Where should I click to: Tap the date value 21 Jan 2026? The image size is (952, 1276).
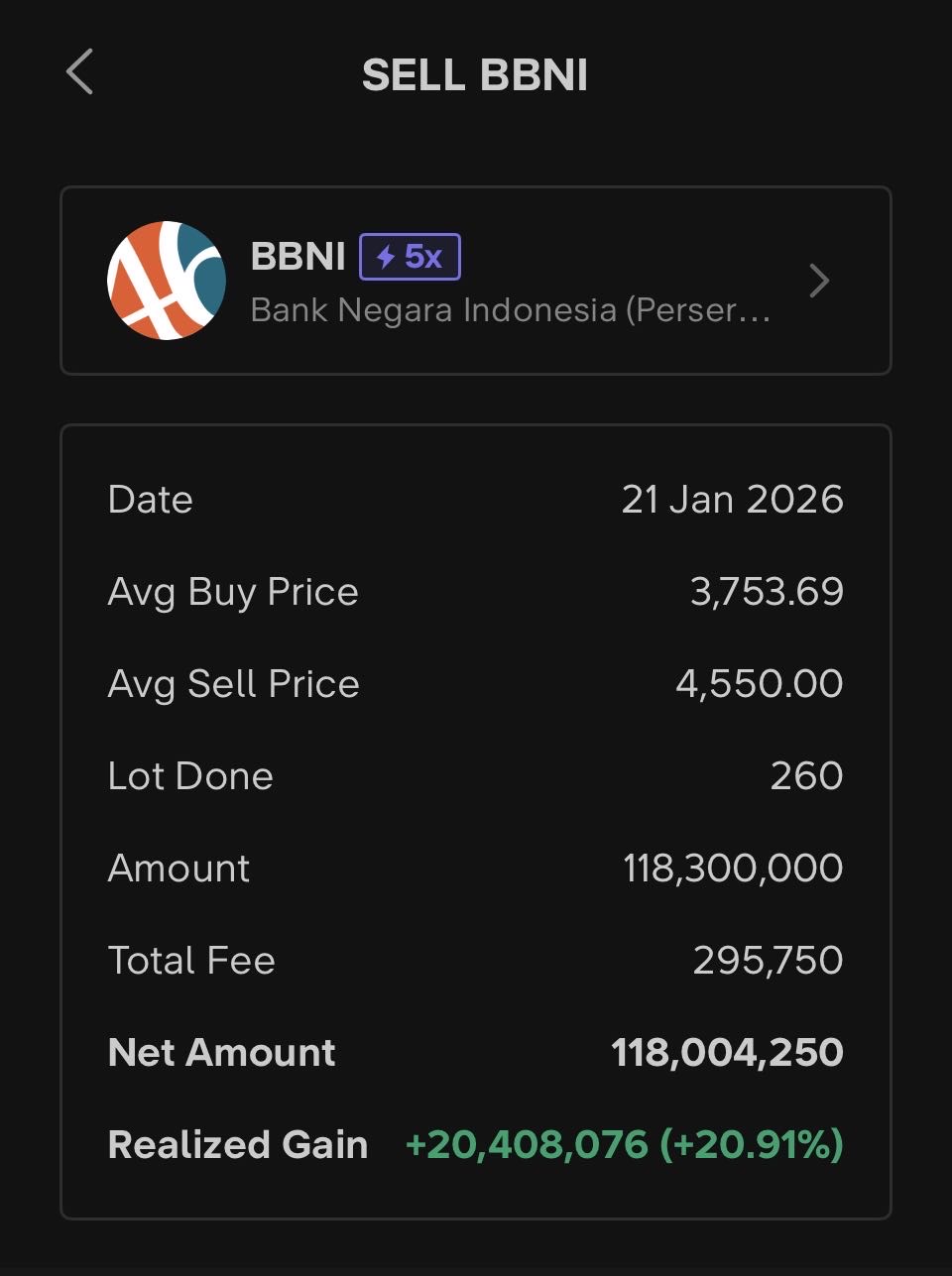(x=732, y=499)
